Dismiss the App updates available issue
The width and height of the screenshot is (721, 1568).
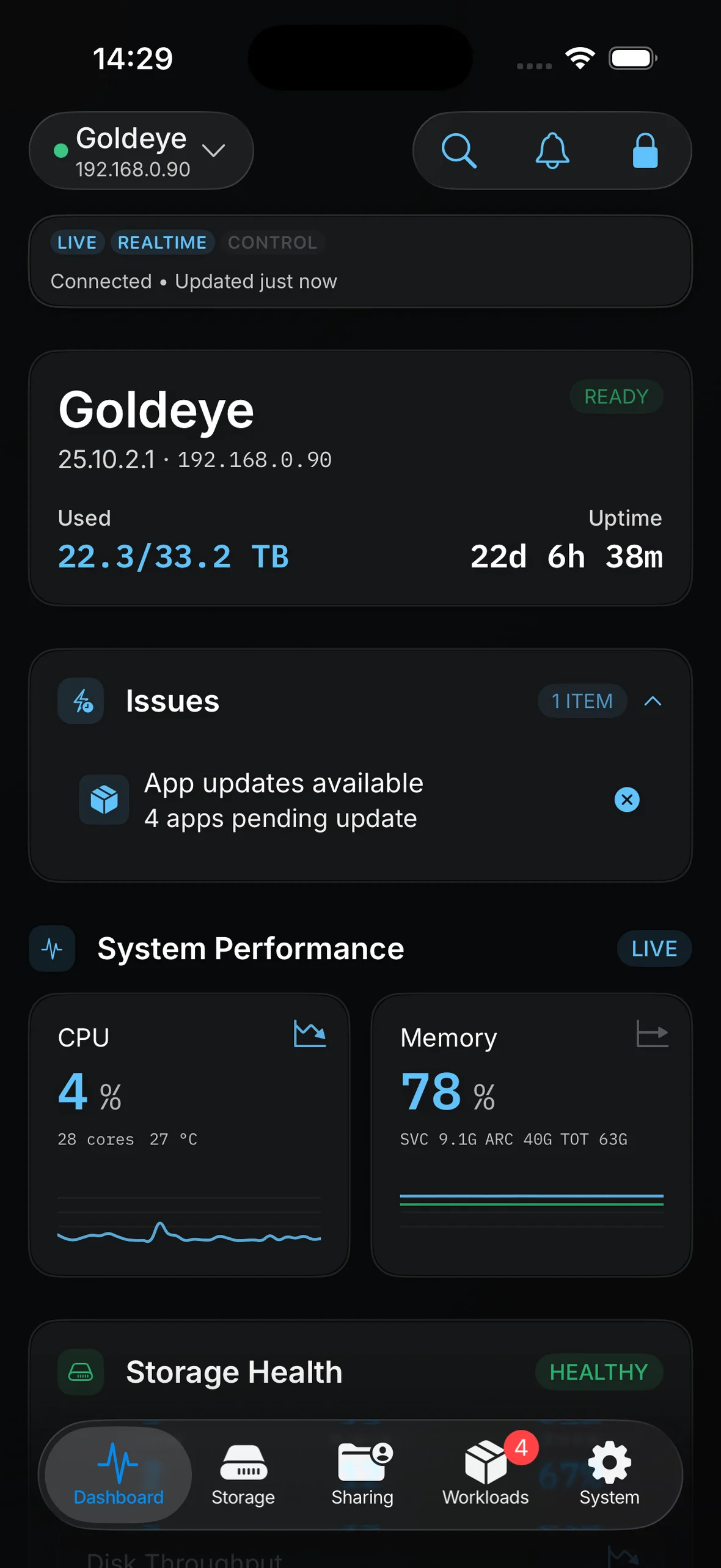tap(627, 800)
